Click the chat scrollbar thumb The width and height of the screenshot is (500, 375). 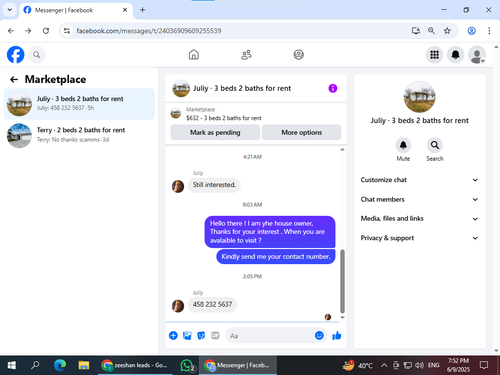pos(342,281)
